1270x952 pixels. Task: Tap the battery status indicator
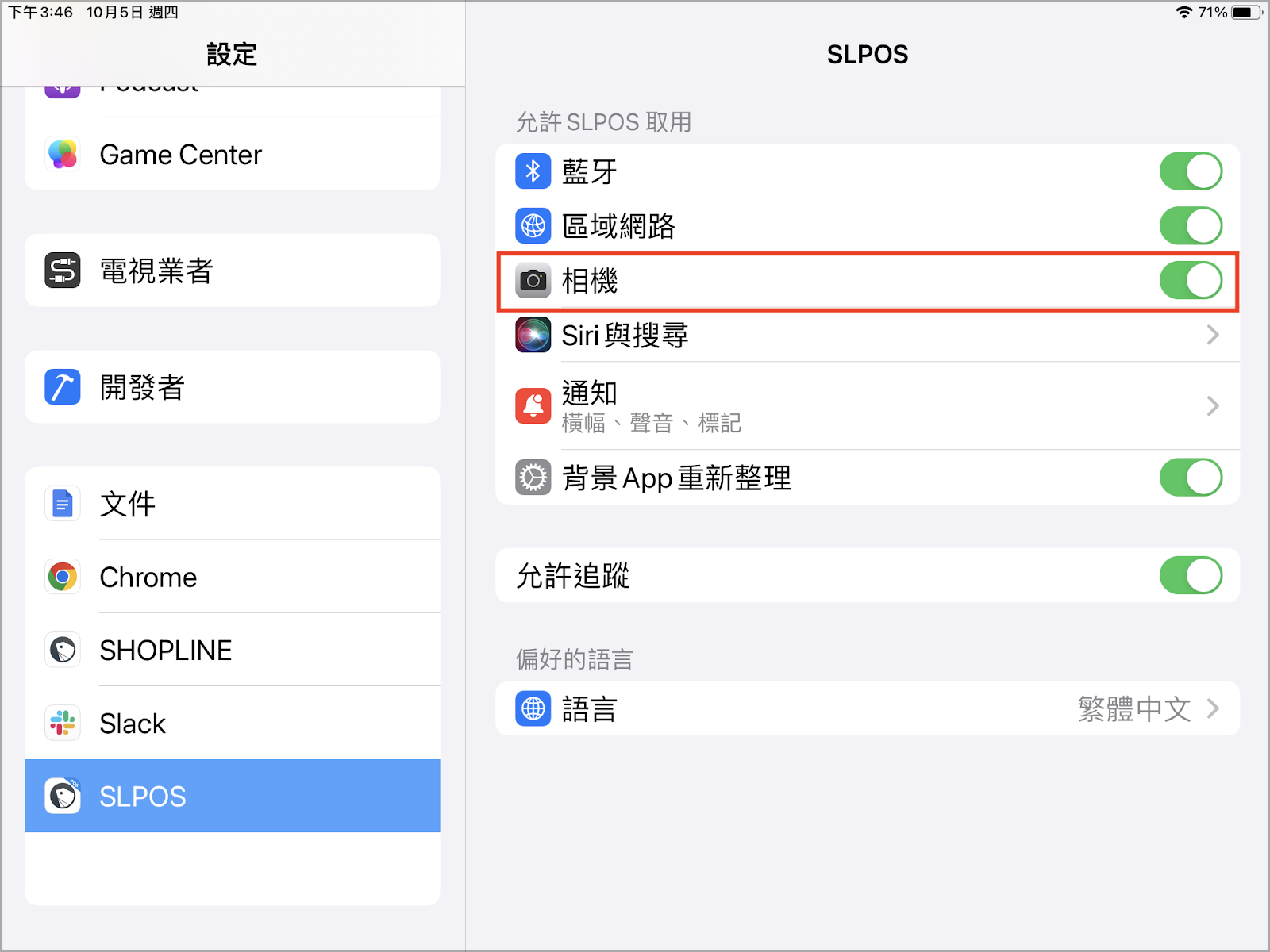click(1247, 12)
